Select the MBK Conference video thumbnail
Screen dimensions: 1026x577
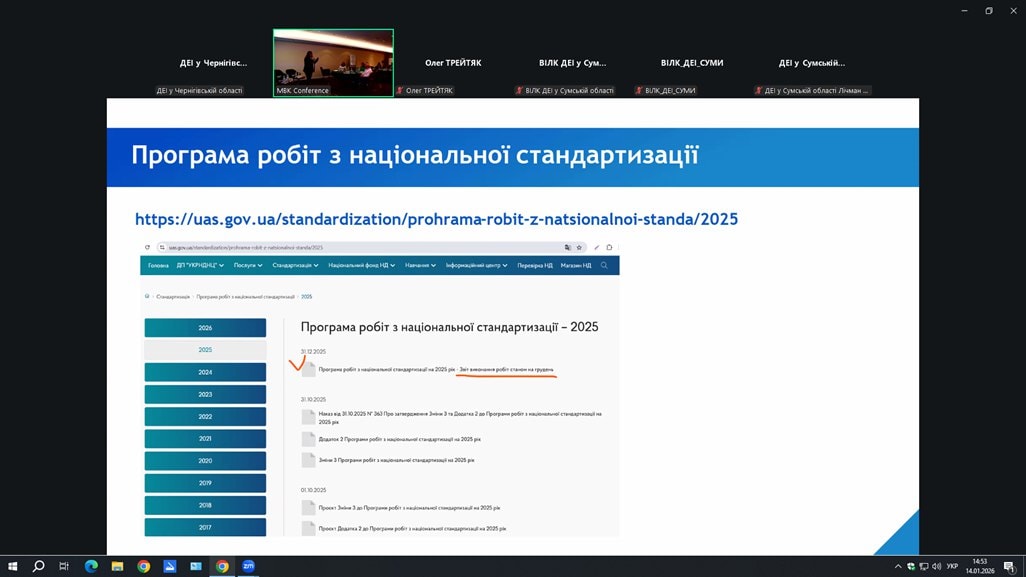(333, 62)
